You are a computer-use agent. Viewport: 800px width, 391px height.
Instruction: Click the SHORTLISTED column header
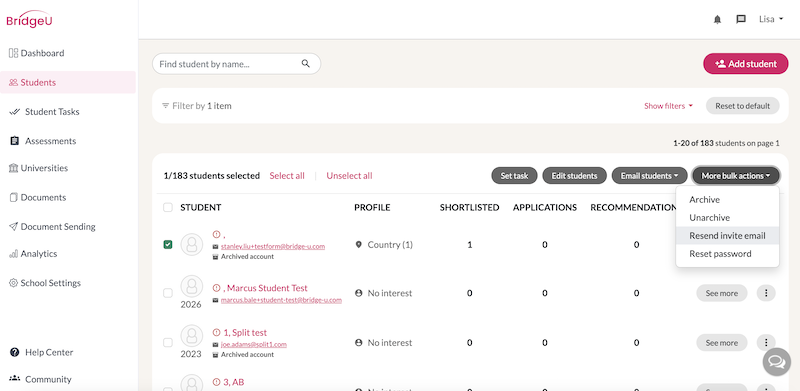[x=469, y=207]
